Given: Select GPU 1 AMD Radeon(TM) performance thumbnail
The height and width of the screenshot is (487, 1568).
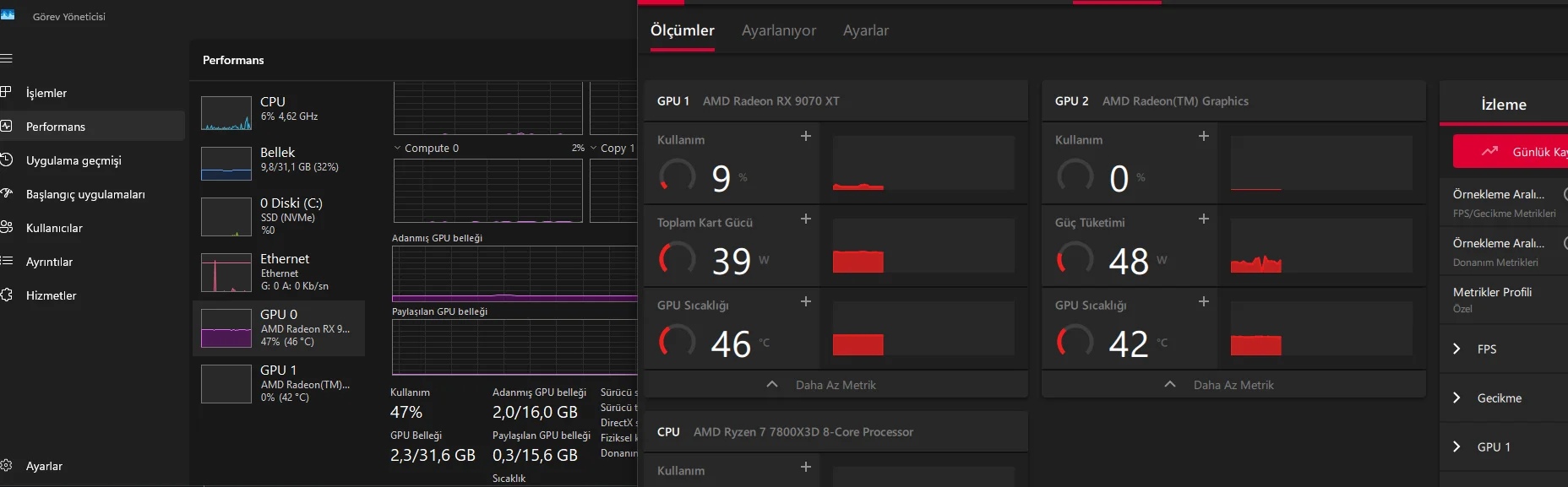Looking at the screenshot, I should 226,384.
